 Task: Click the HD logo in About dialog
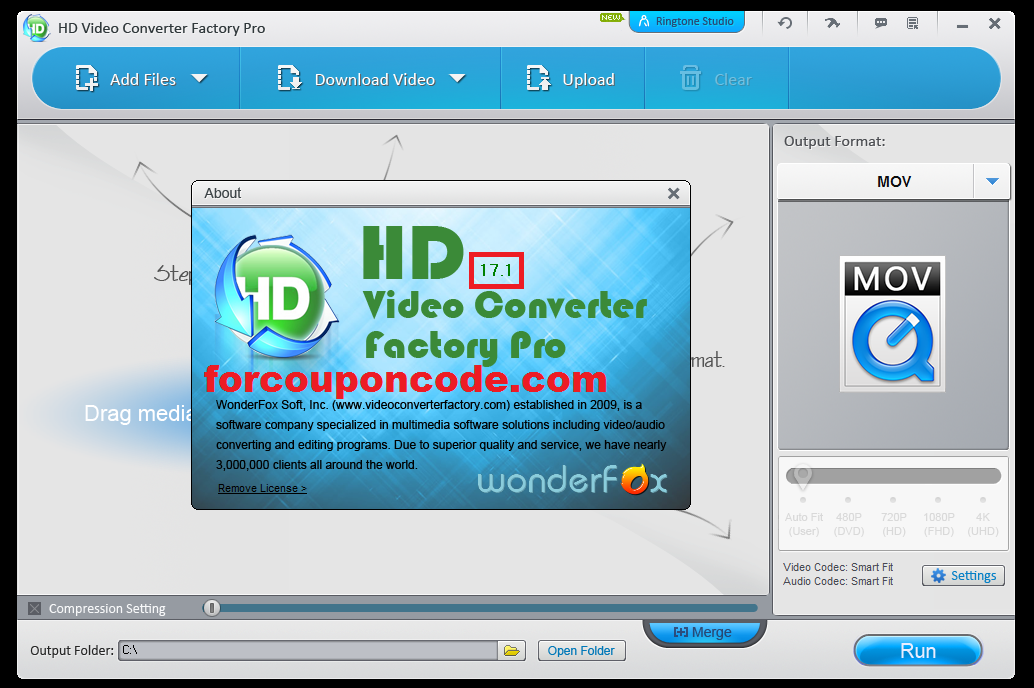pos(276,296)
